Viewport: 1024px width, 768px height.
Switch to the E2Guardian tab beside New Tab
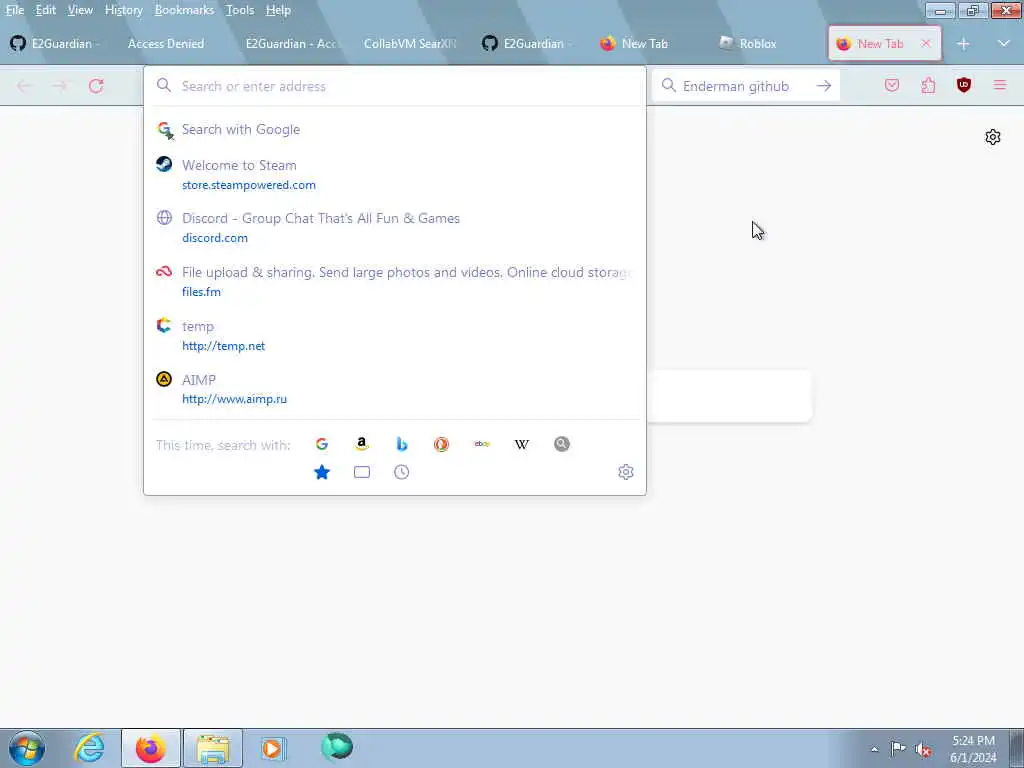coord(528,44)
